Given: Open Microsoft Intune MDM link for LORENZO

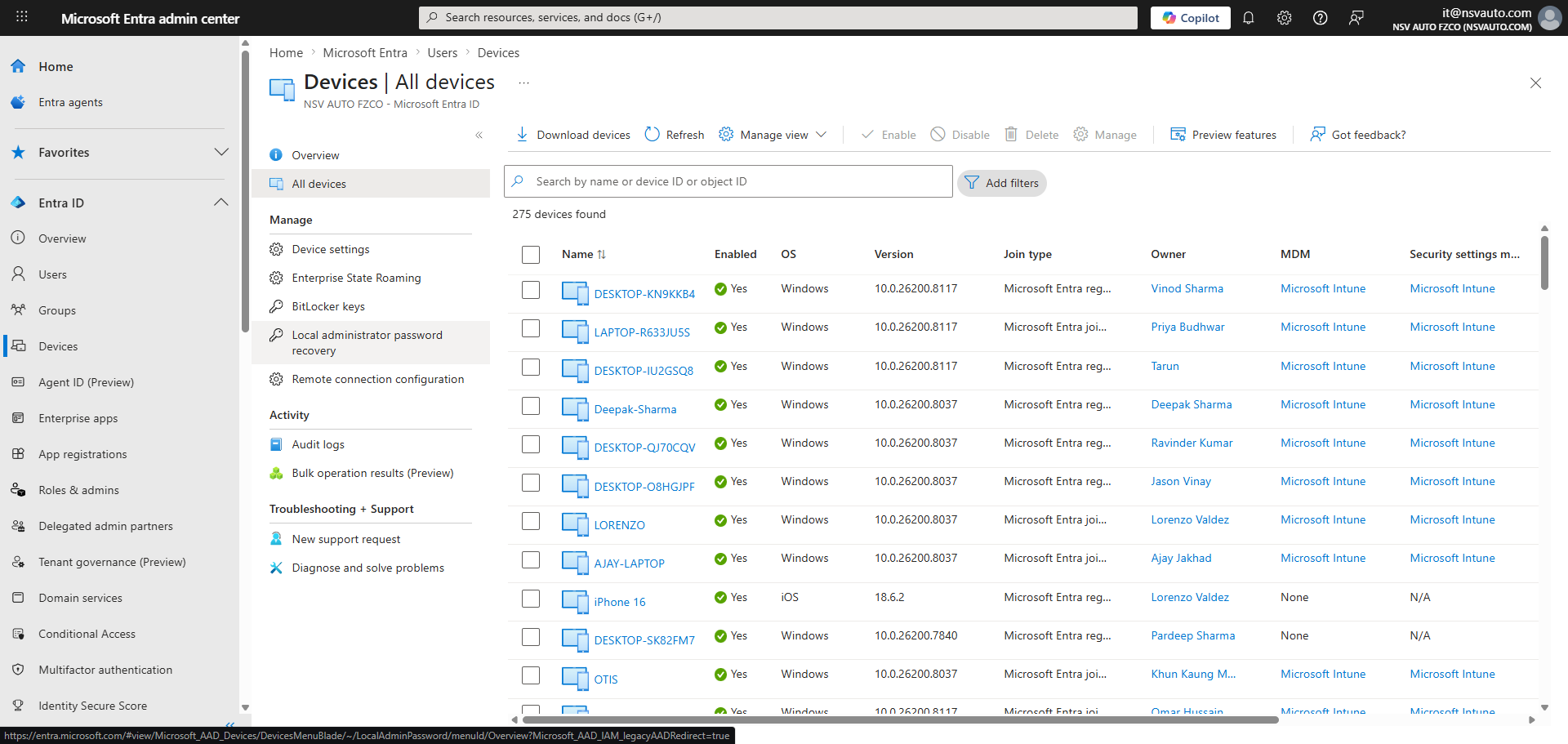Looking at the screenshot, I should click(1323, 519).
